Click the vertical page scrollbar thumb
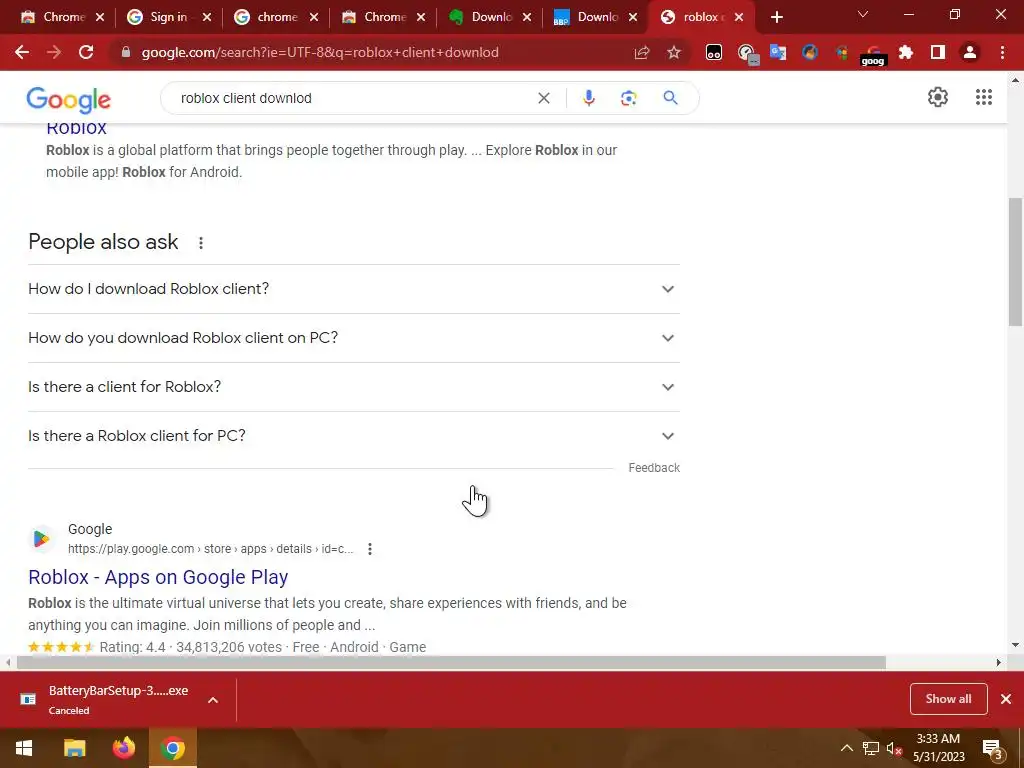1024x768 pixels. pyautogui.click(x=1015, y=261)
